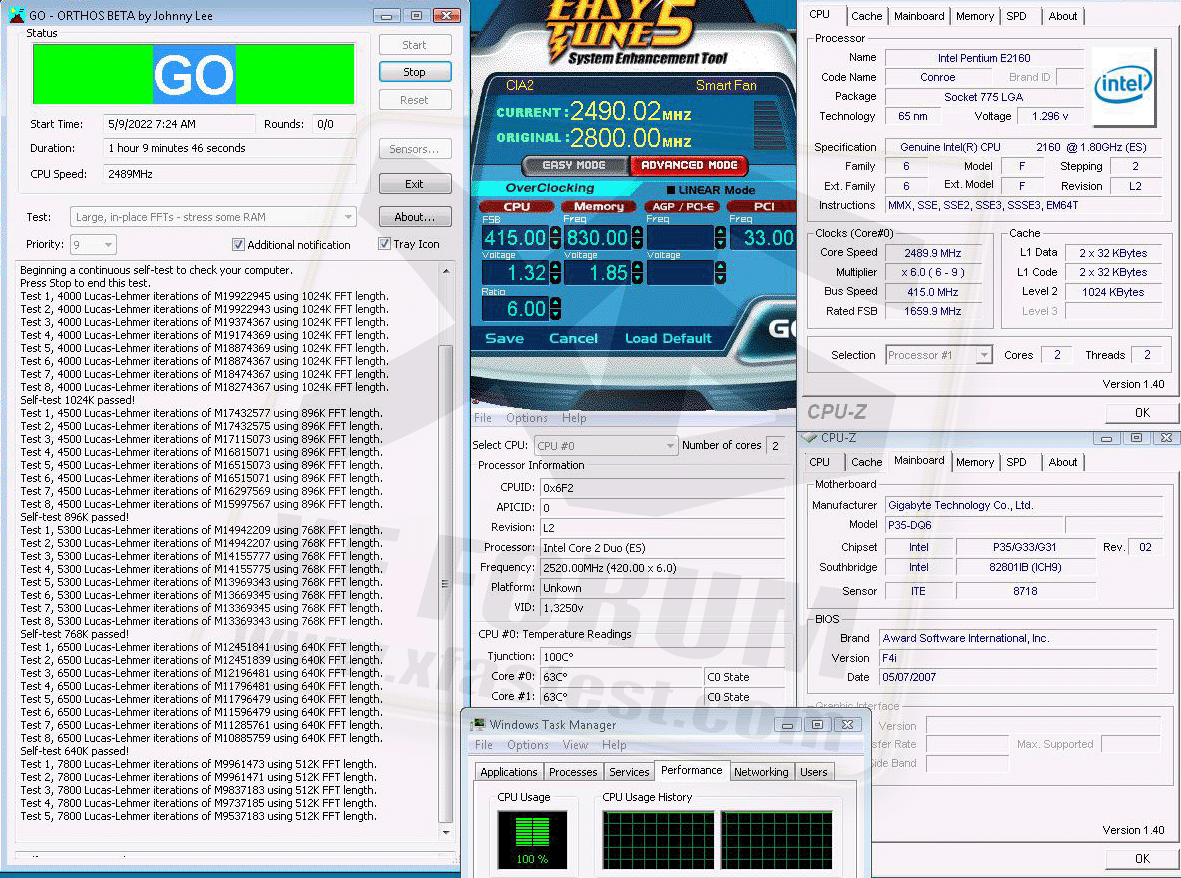
Task: Click 'Self-test 896K passed!' log line
Action: coord(75,517)
